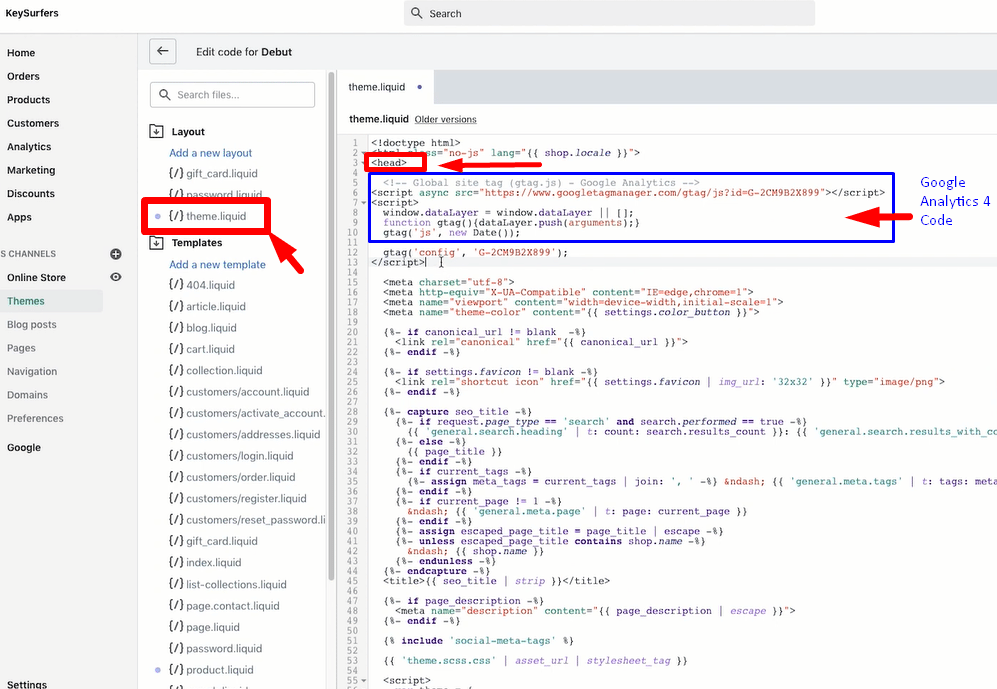Image resolution: width=997 pixels, height=689 pixels.
Task: Open Pages submenu item
Action: pos(21,348)
